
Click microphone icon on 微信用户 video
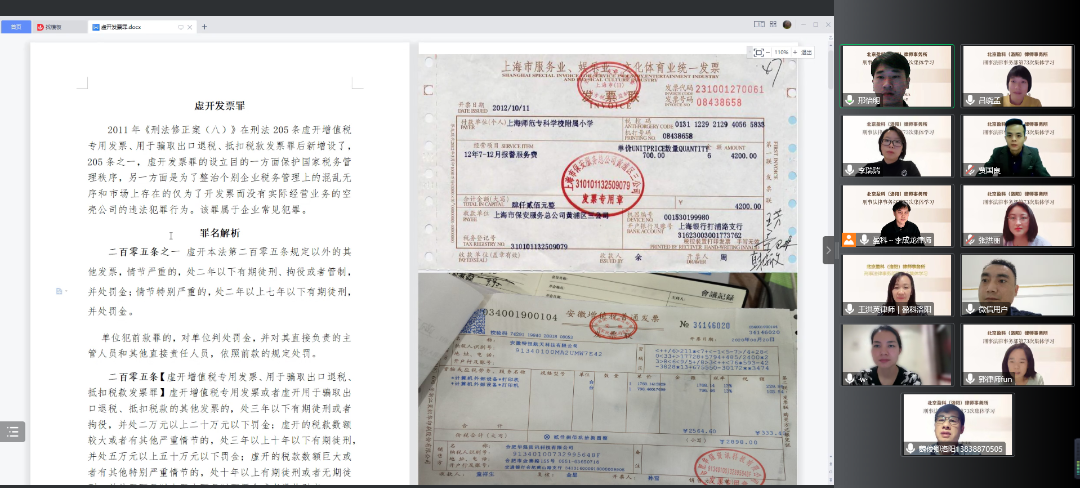pos(970,310)
